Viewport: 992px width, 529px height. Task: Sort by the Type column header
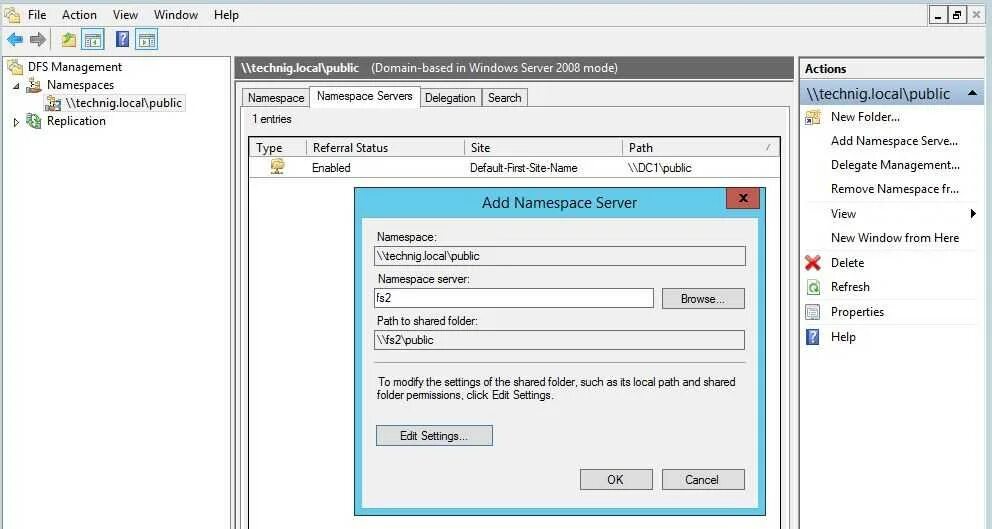tap(278, 147)
